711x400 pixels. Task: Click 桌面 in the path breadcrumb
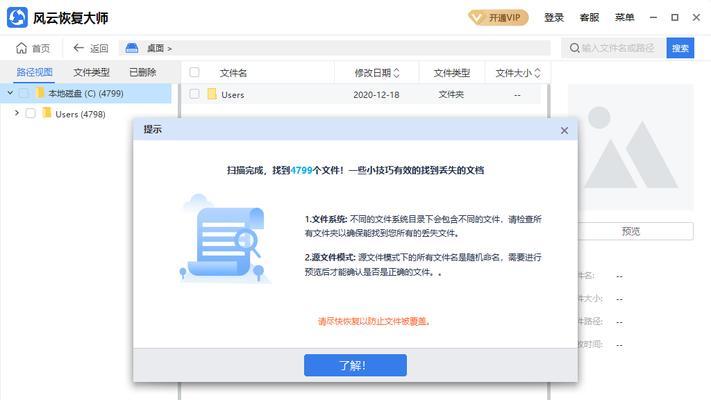coord(155,48)
